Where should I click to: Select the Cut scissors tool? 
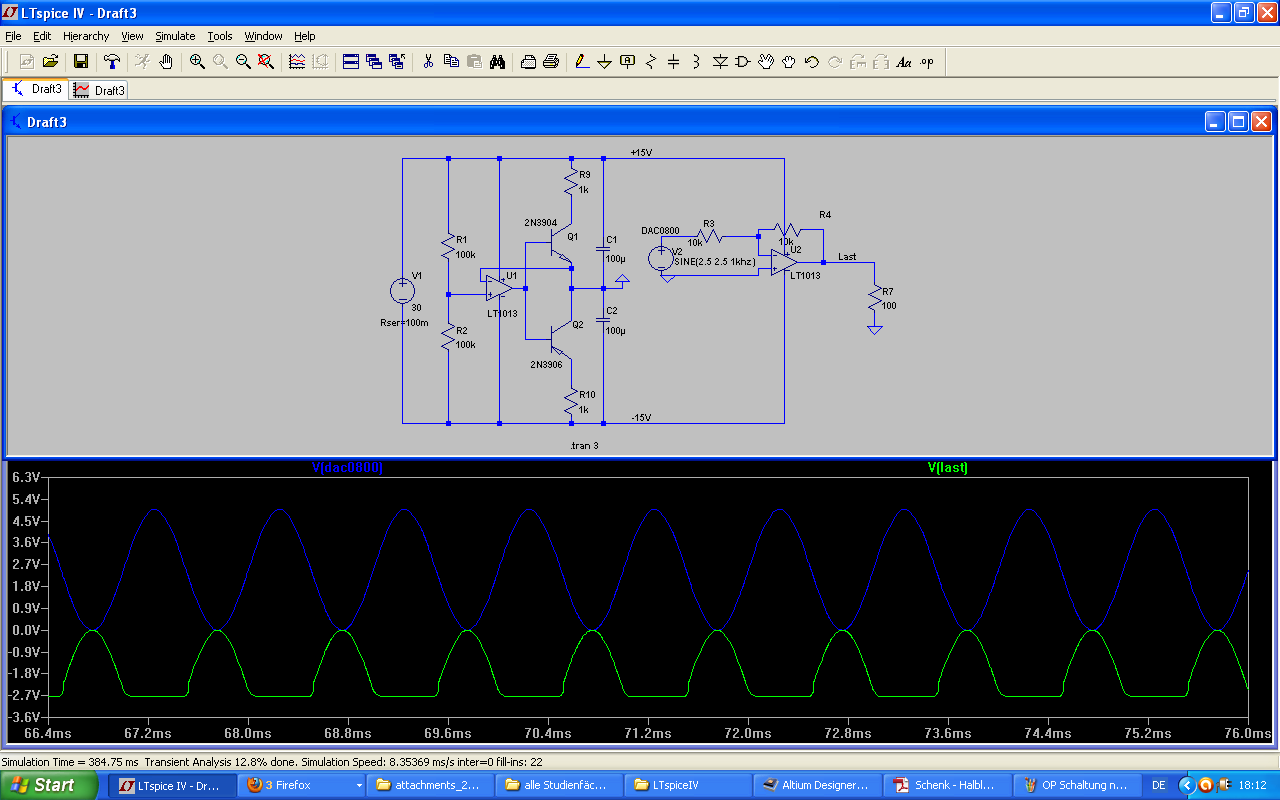(428, 62)
